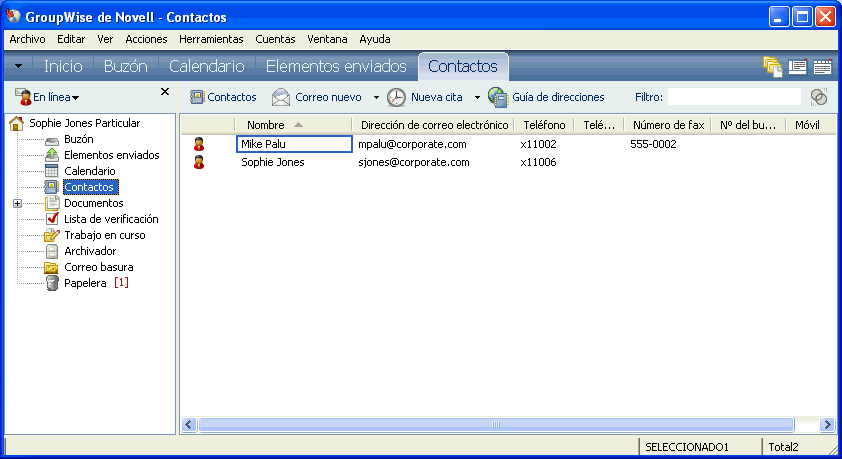Open the Correo nuevo dropdown arrow
The width and height of the screenshot is (842, 459).
click(x=376, y=98)
